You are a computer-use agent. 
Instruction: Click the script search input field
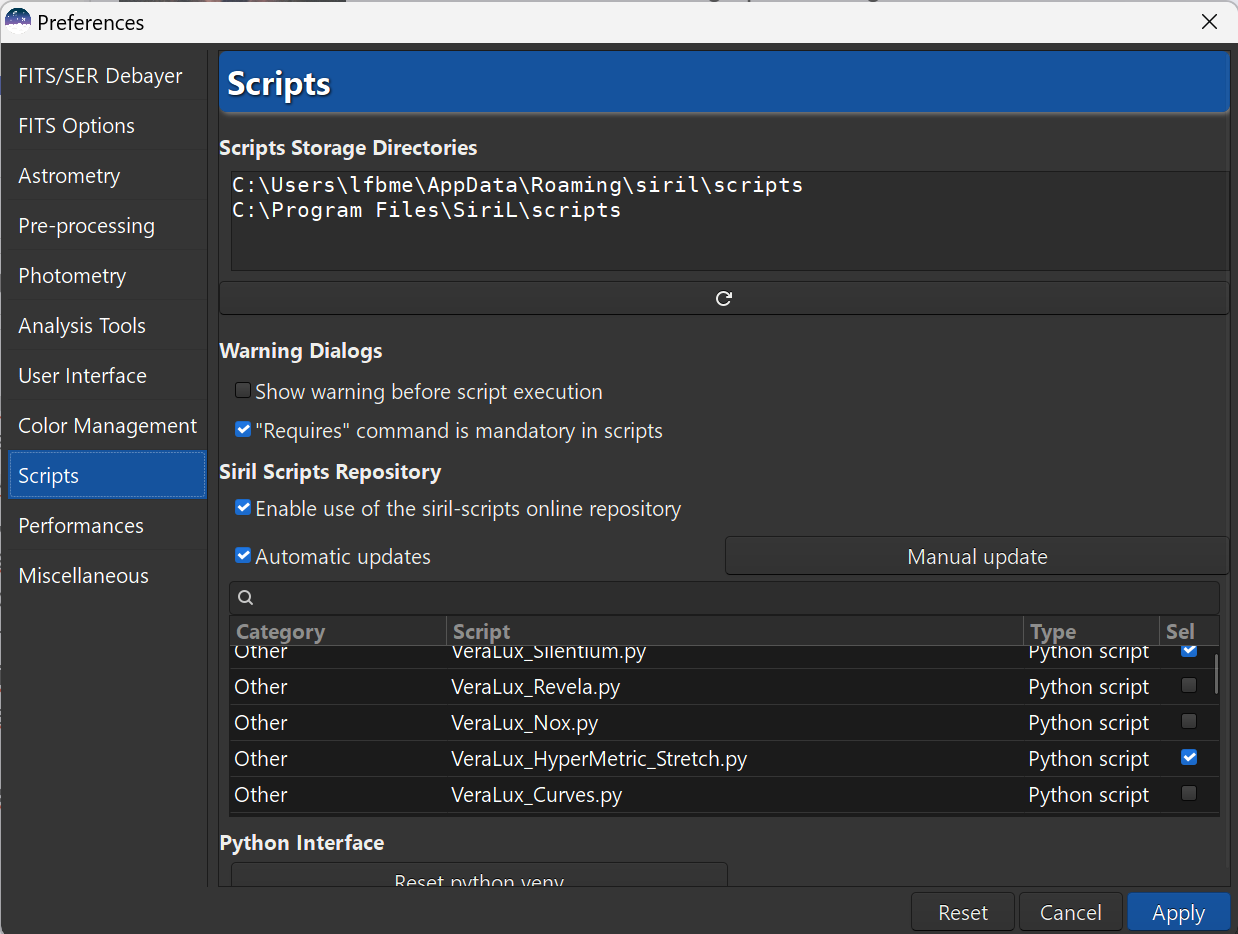[724, 598]
